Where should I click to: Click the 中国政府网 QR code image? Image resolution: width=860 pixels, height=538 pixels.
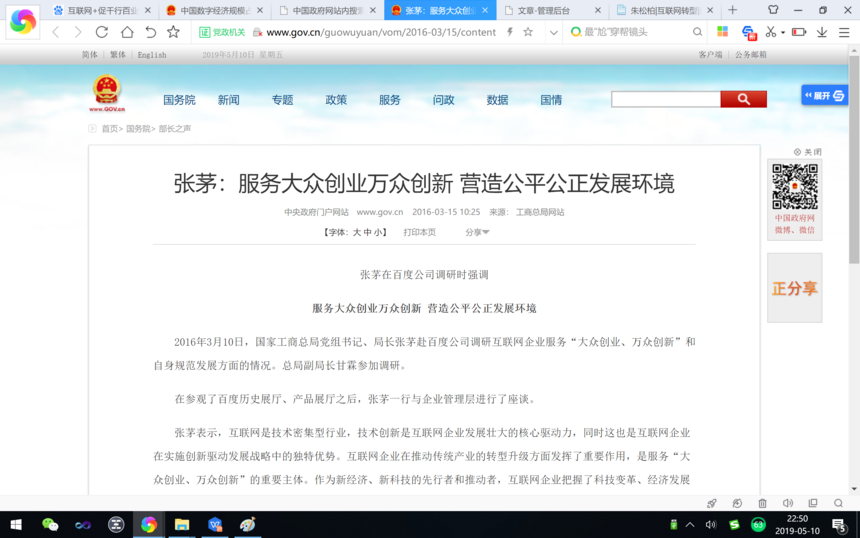tap(795, 186)
